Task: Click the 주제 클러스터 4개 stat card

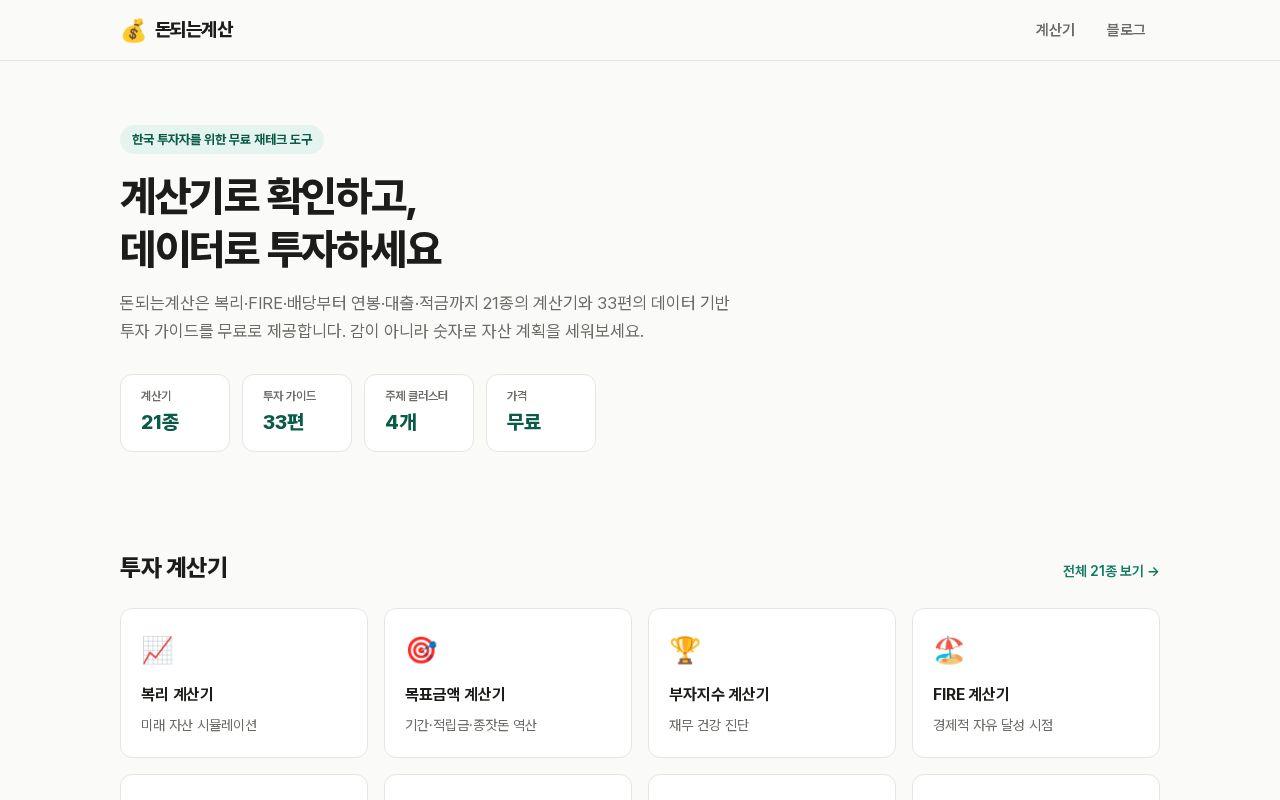Action: 419,413
